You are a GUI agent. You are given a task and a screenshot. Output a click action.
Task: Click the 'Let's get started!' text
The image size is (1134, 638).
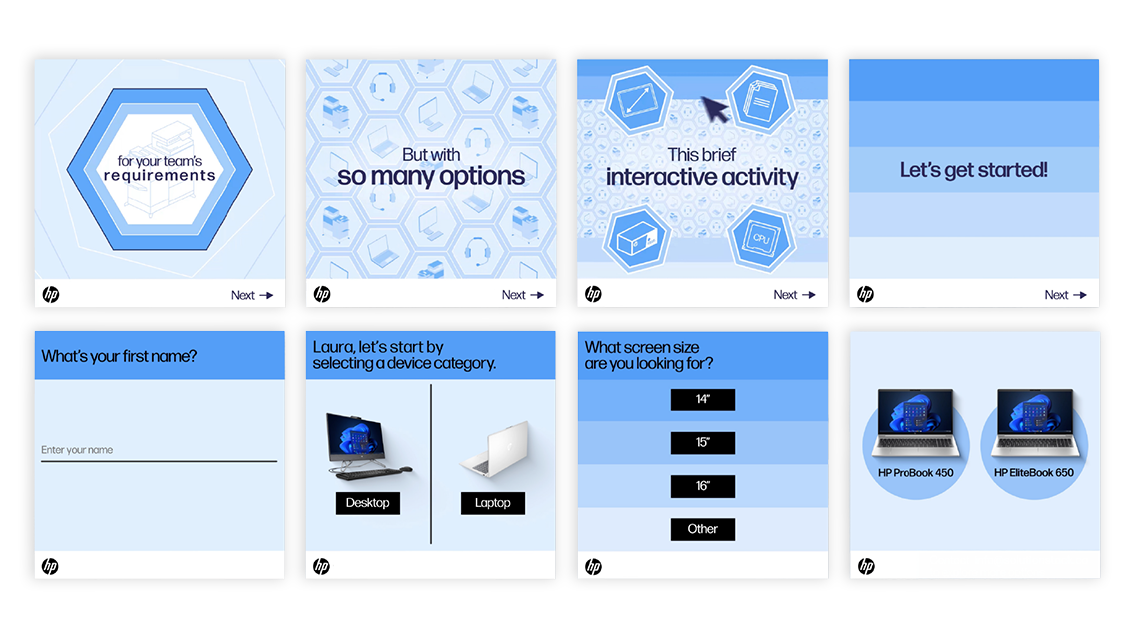pos(973,170)
